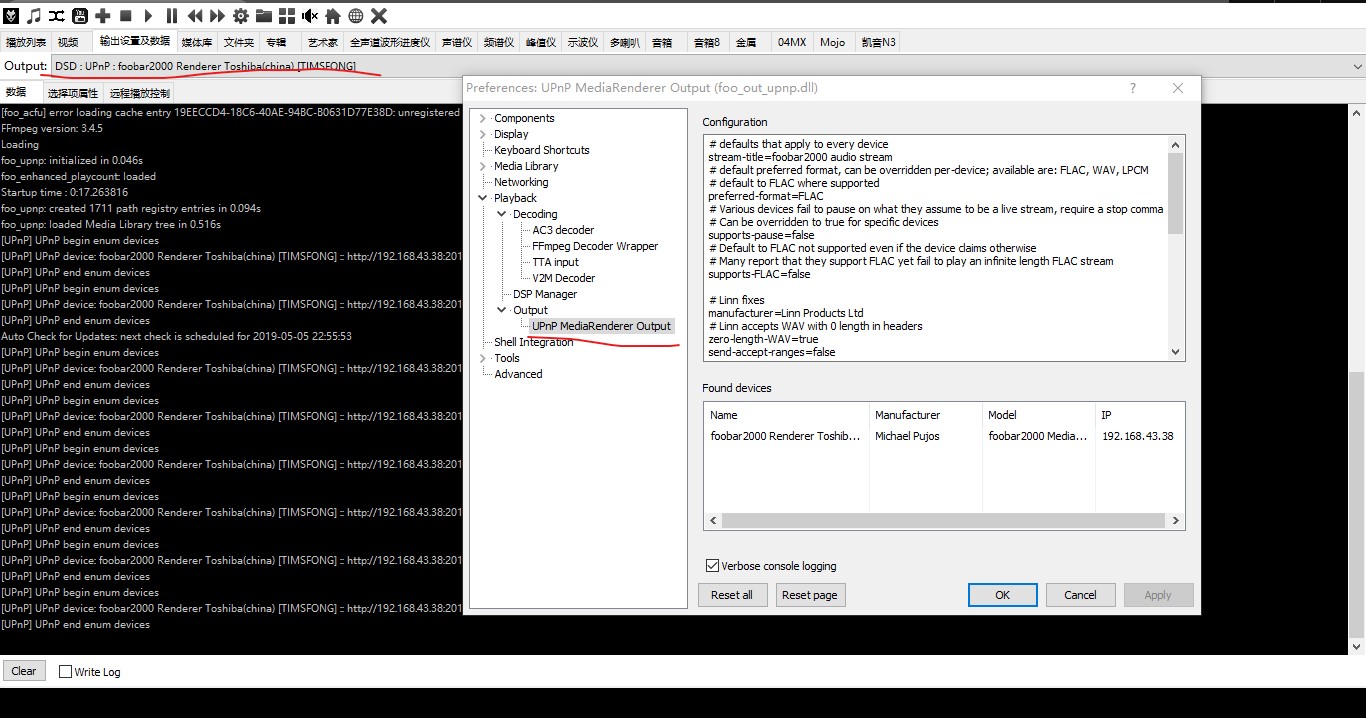
Task: Click the mute speaker icon
Action: [x=310, y=15]
